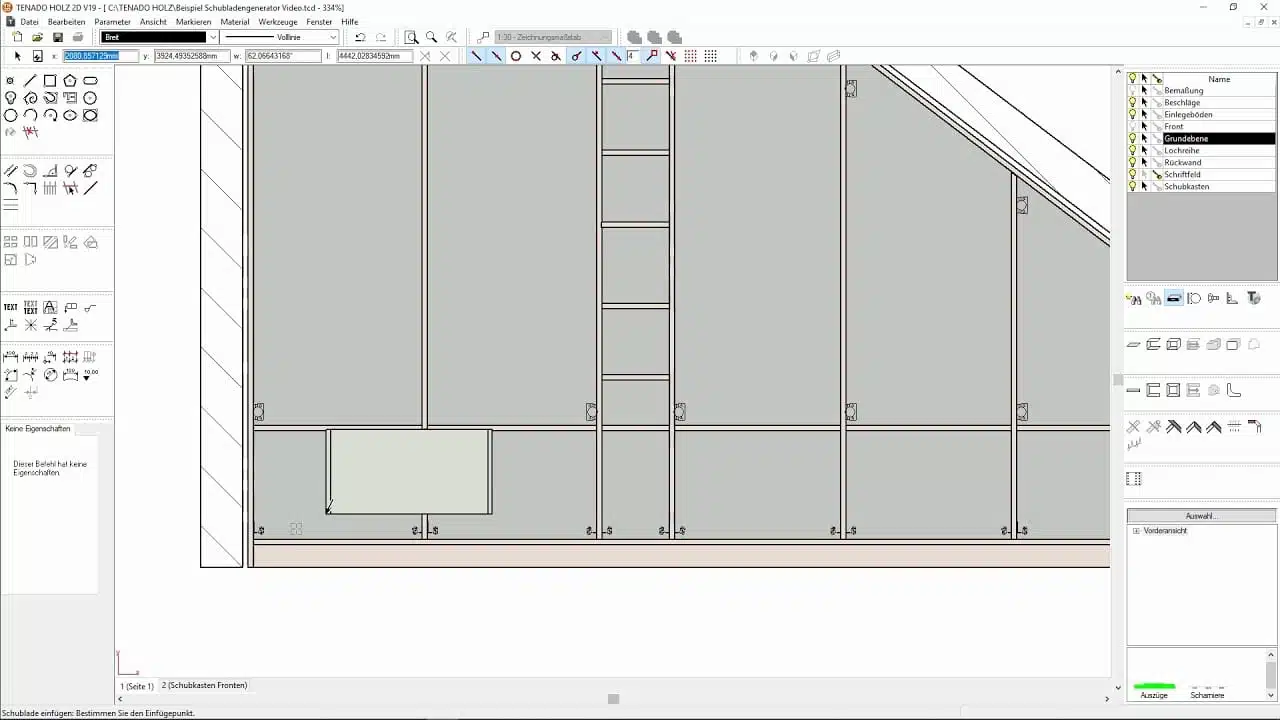The image size is (1280, 720).
Task: Select the Schubkasten layer name
Action: click(1187, 187)
